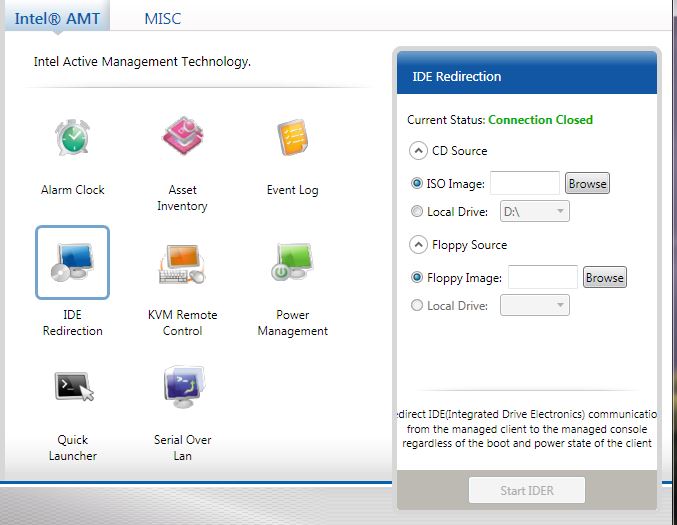
Task: Click the ISO Image path field
Action: pyautogui.click(x=525, y=183)
